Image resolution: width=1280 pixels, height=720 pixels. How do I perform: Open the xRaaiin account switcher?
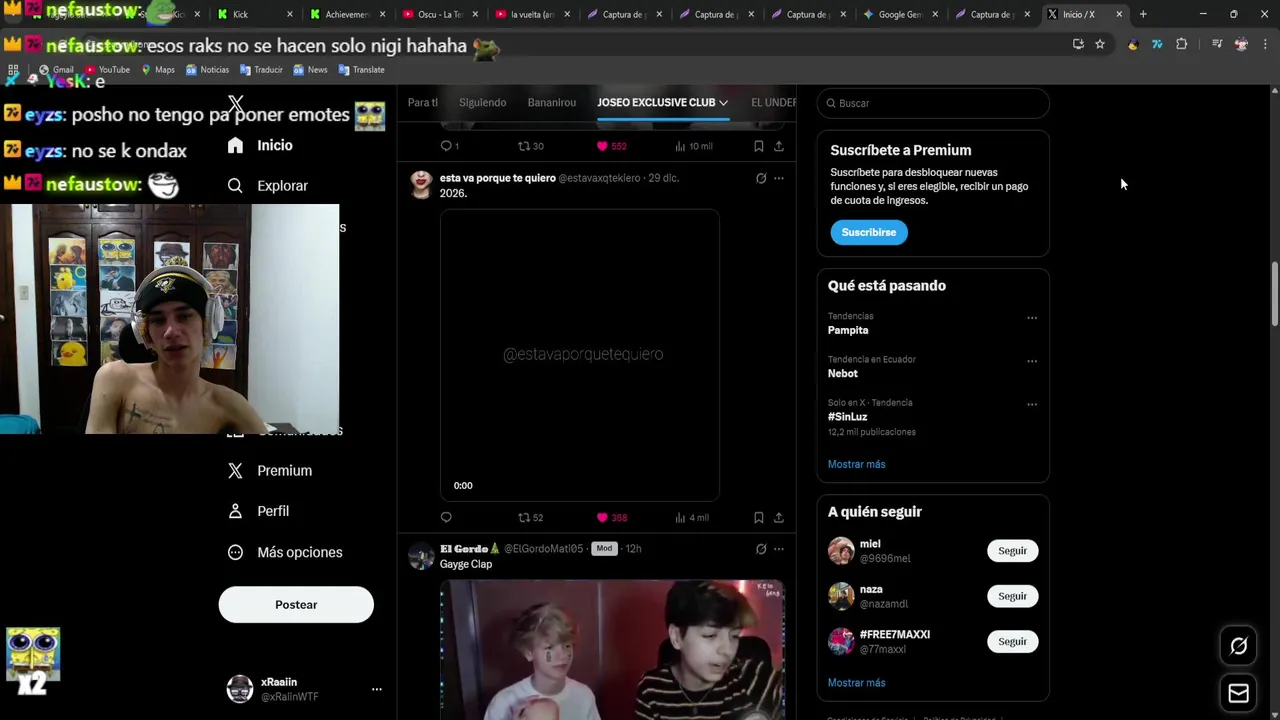pyautogui.click(x=304, y=689)
